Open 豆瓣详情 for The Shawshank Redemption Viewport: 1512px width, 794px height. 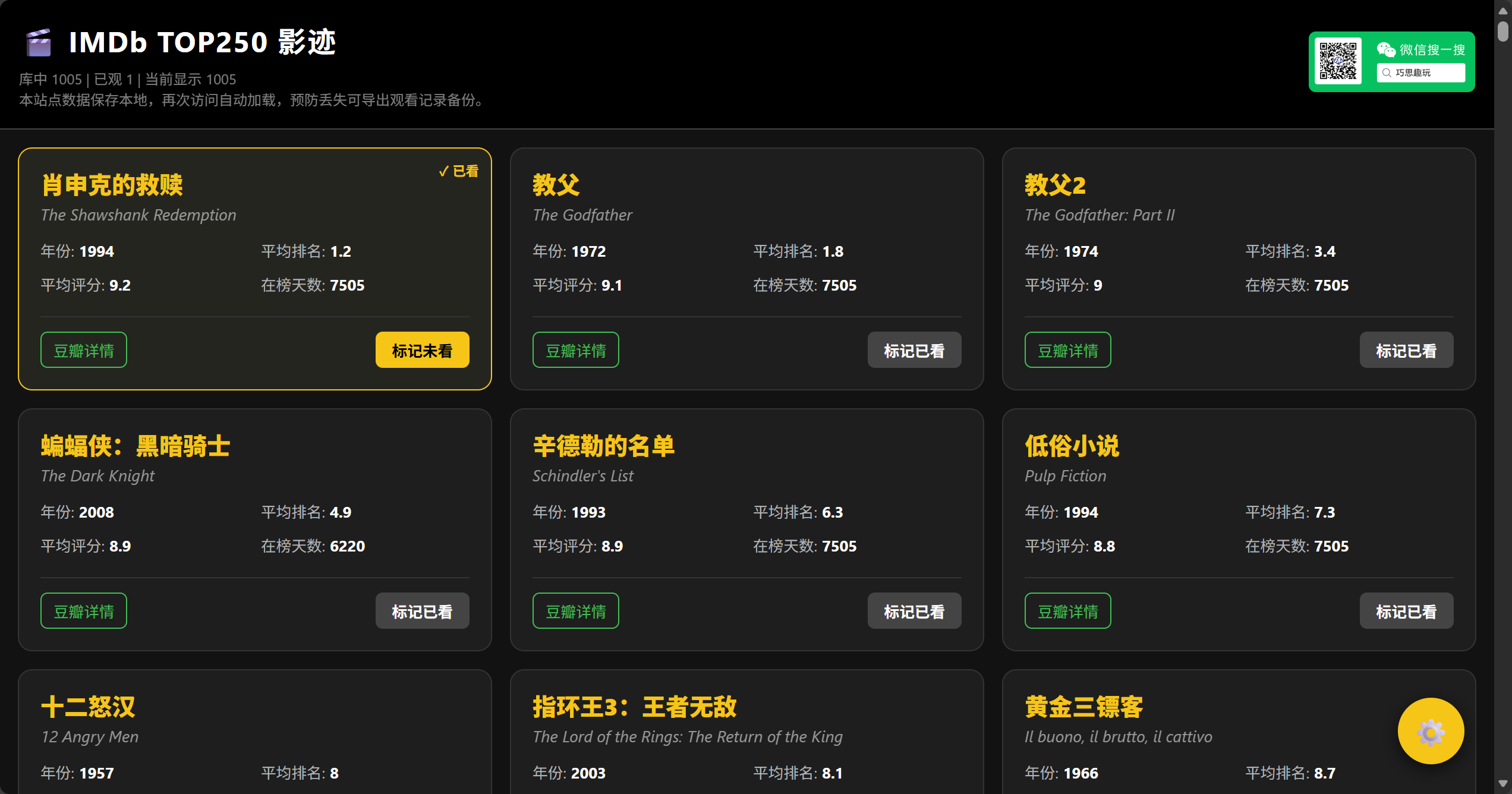[x=84, y=350]
